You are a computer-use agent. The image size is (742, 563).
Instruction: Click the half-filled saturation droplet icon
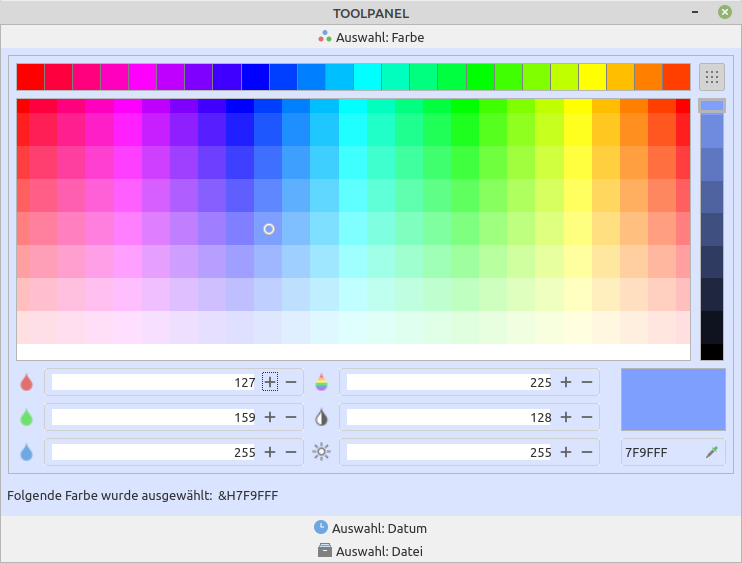click(x=321, y=417)
